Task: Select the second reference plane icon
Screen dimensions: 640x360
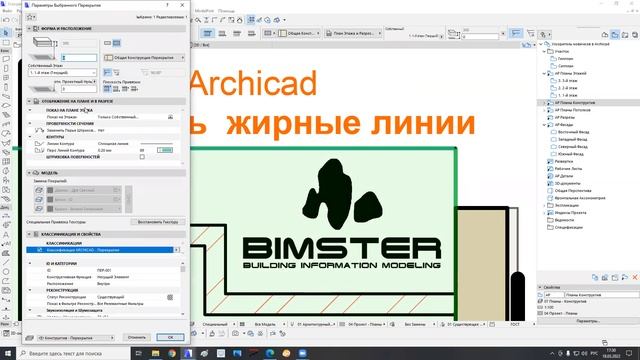Action: [116, 89]
